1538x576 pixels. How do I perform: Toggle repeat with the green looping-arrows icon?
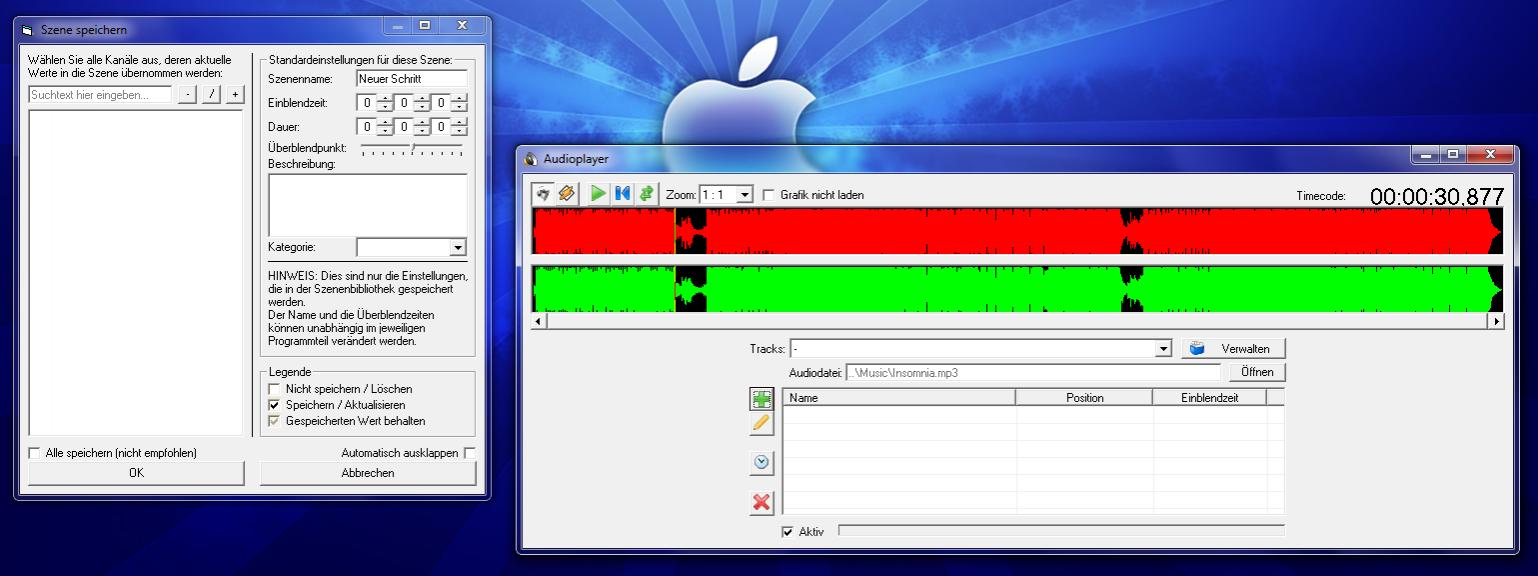[646, 194]
